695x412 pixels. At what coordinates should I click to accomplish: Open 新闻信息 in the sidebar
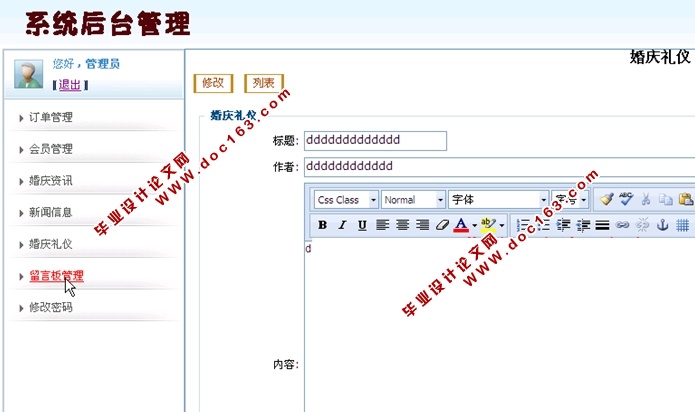click(51, 212)
